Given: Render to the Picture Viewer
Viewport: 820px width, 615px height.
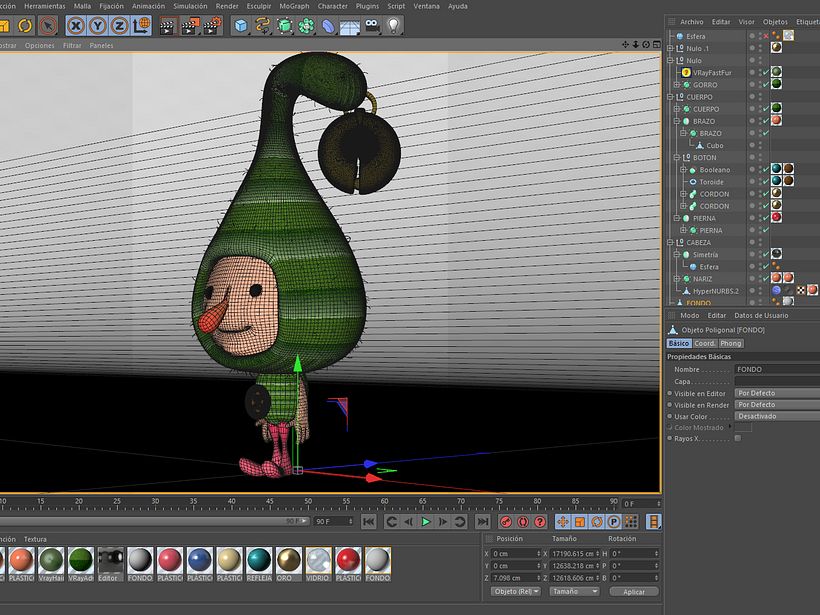Looking at the screenshot, I should (190, 26).
